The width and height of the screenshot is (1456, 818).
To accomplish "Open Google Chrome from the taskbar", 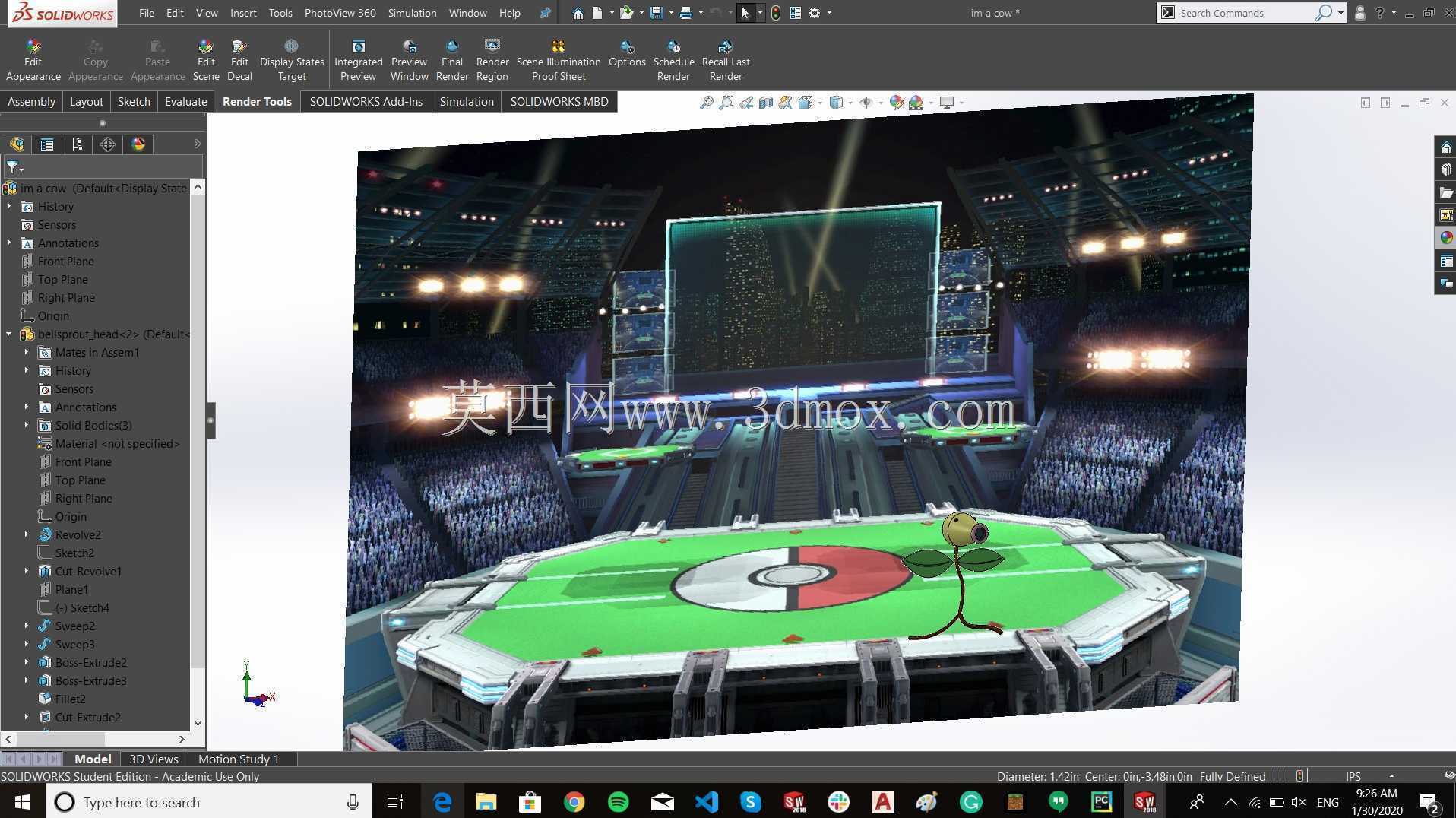I will 574,802.
